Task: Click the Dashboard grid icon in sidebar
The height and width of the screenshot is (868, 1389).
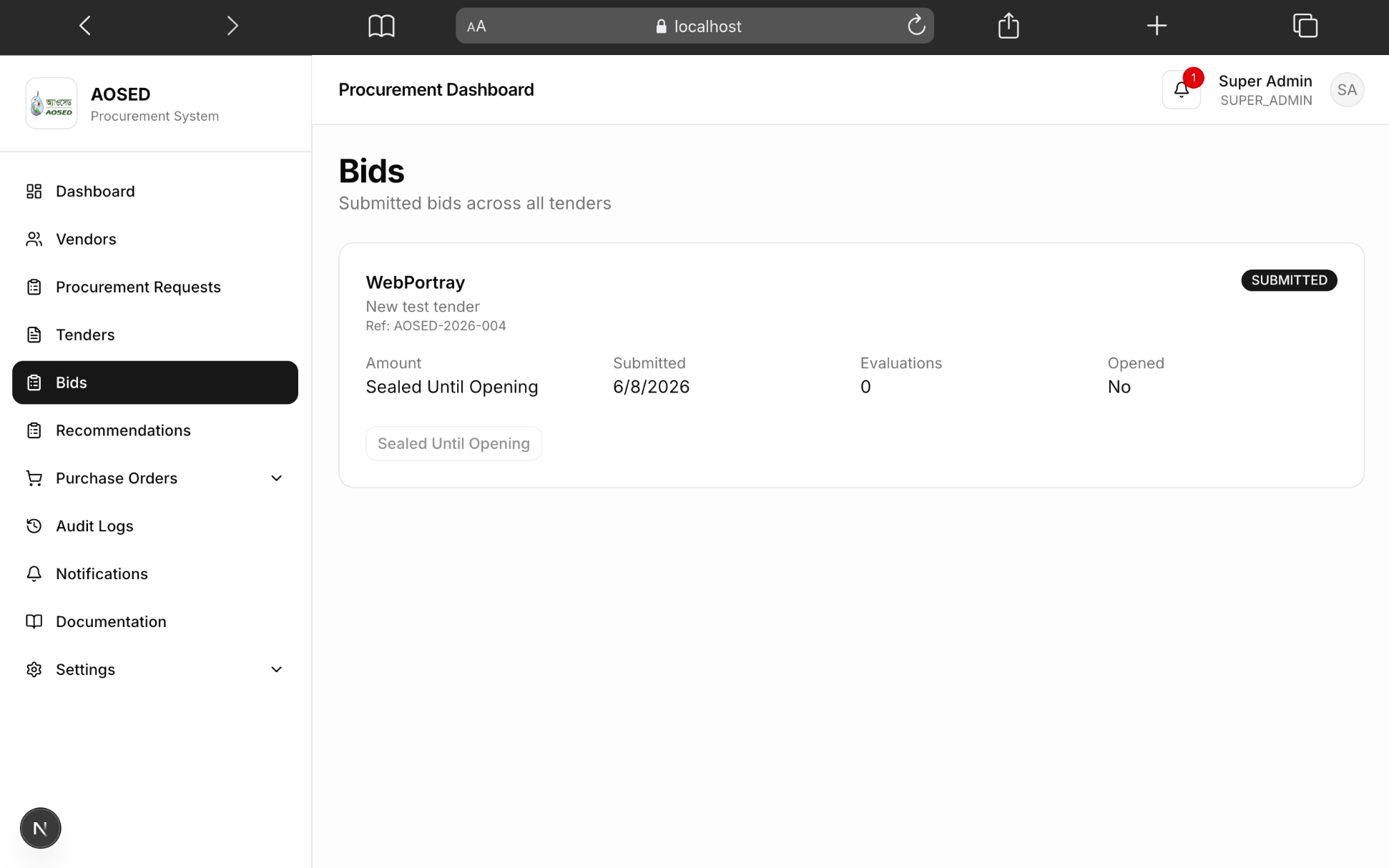Action: (34, 191)
